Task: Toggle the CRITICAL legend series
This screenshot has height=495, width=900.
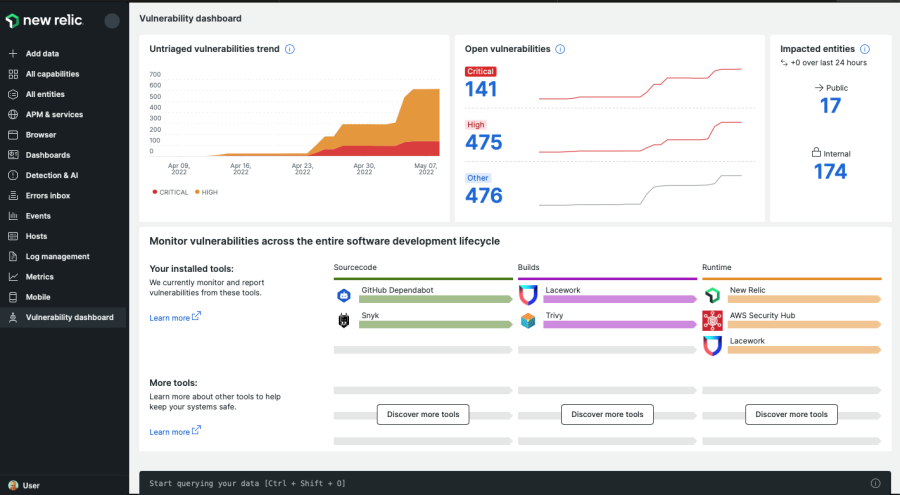Action: 172,191
